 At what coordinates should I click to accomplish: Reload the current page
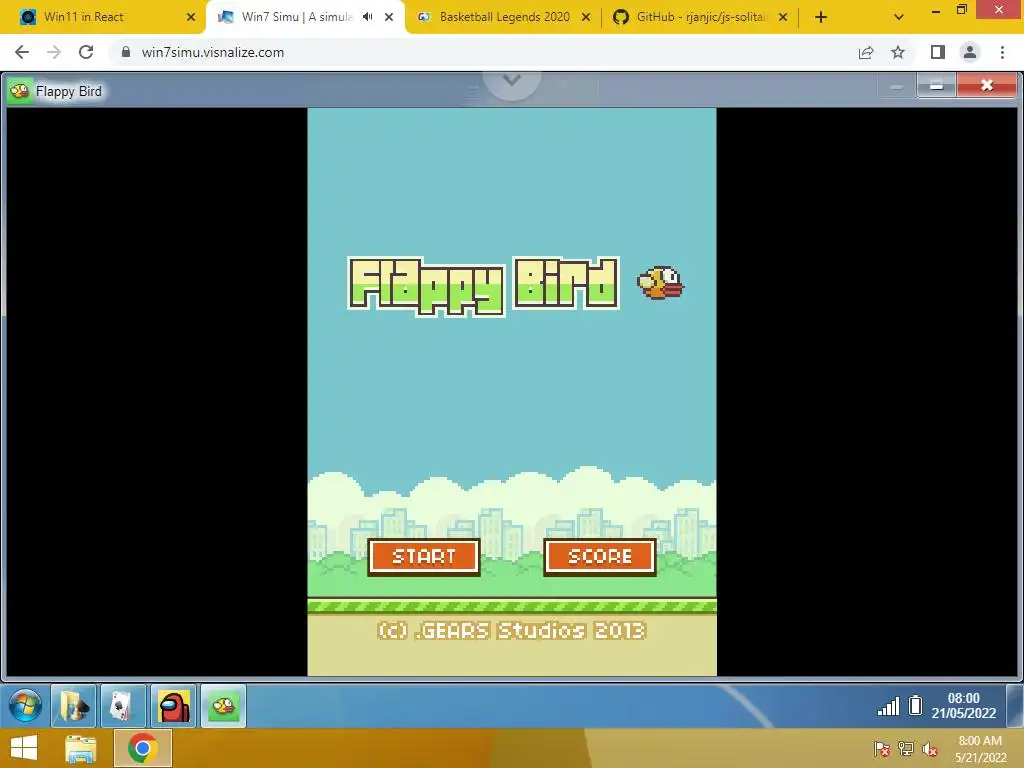click(x=86, y=52)
